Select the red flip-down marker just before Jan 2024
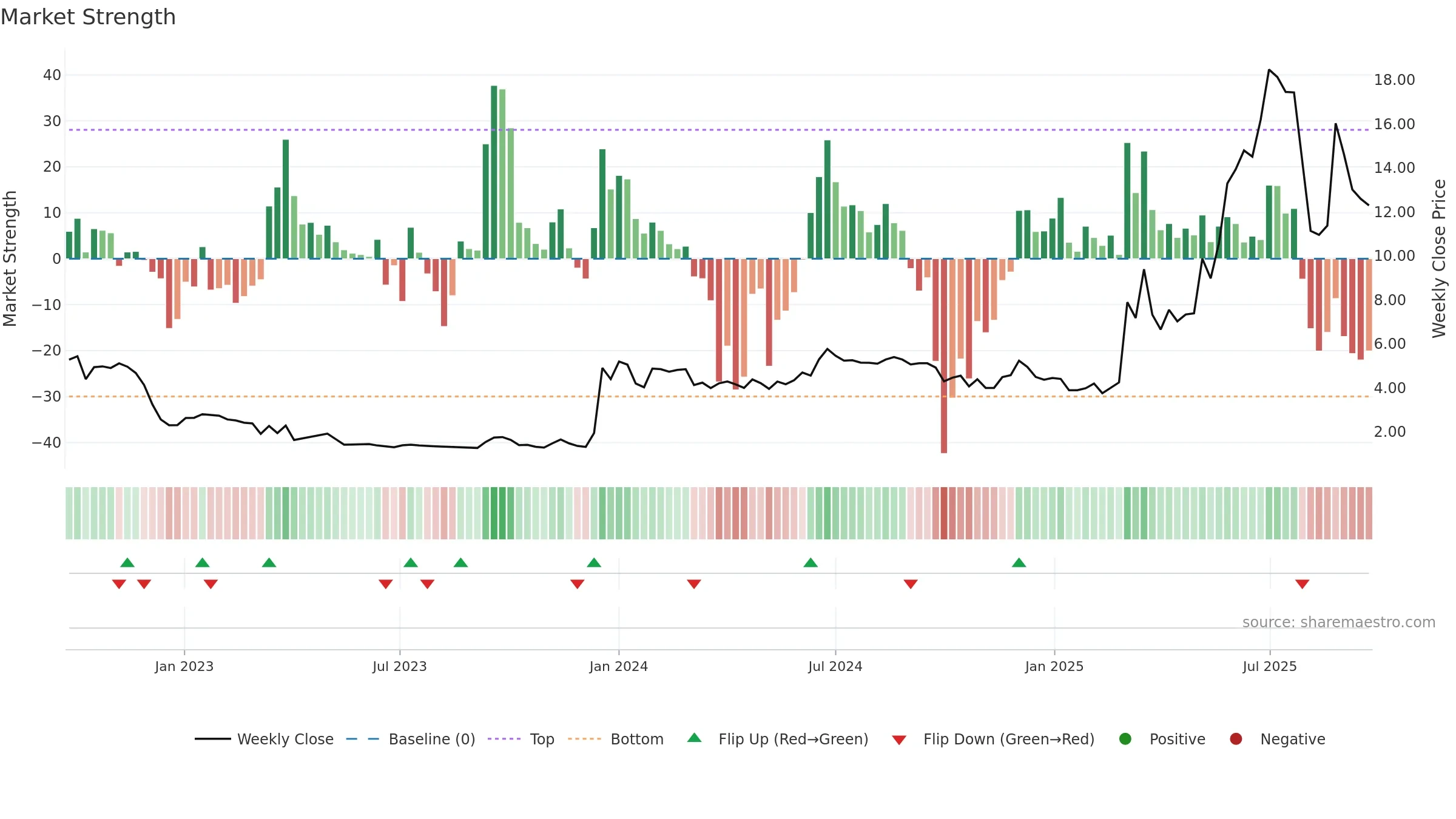1456x819 pixels. tap(578, 584)
